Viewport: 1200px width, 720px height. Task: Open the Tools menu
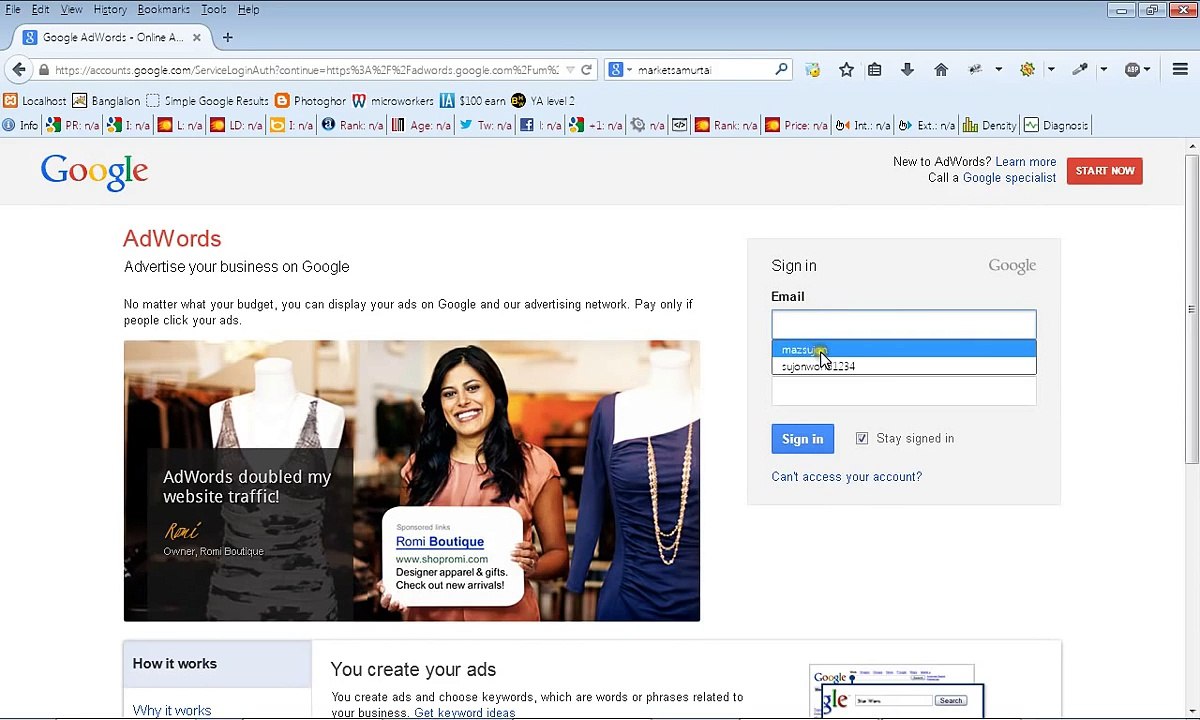click(x=213, y=9)
